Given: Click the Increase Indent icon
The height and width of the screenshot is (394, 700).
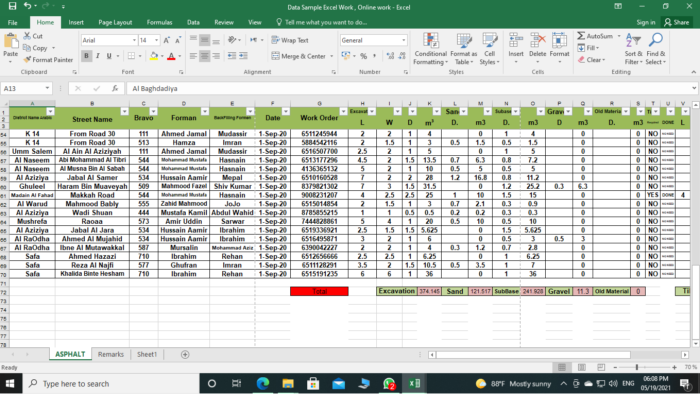Looking at the screenshot, I should (x=243, y=56).
